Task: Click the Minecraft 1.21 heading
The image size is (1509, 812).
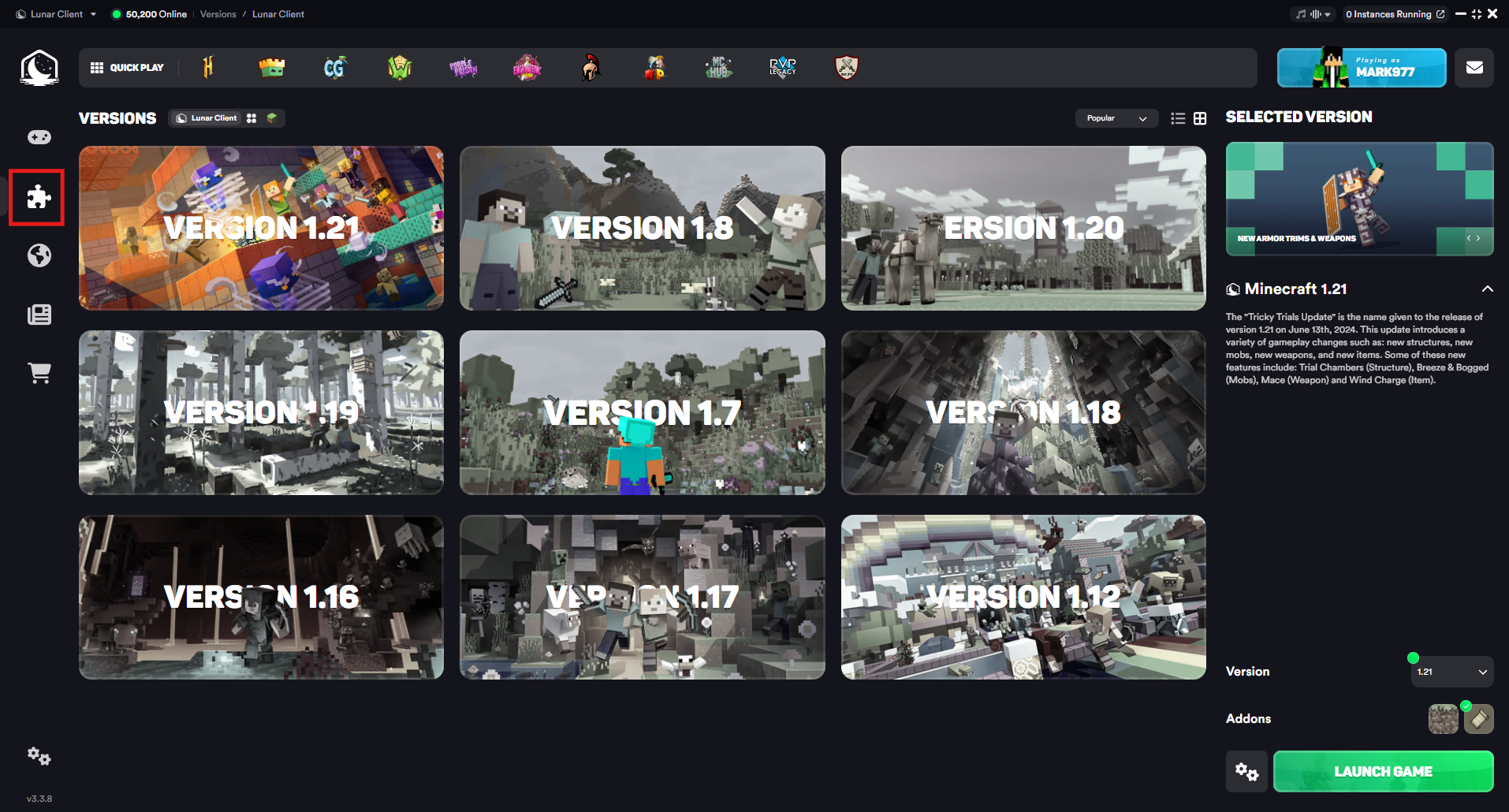Action: click(x=1295, y=289)
